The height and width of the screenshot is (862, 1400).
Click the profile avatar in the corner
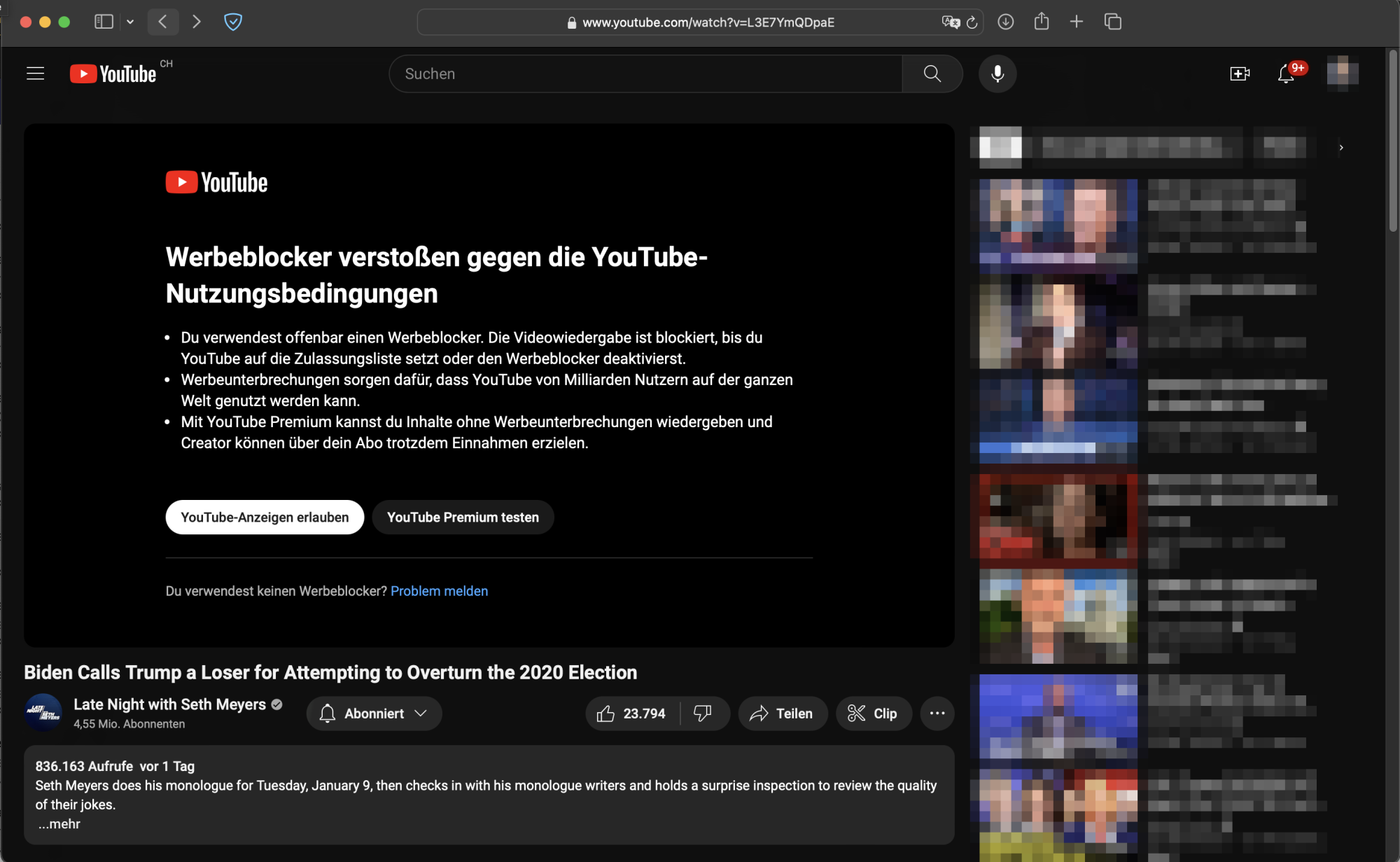1341,73
